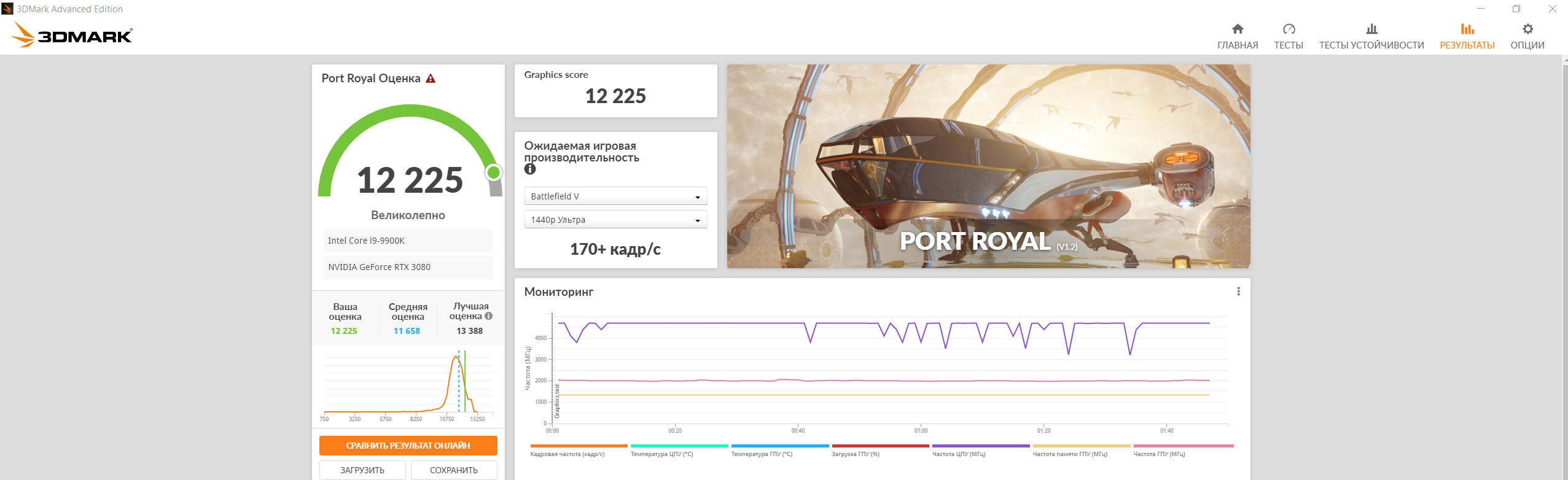Screen dimensions: 1568x480
Task: Click the home icon above ГЛАВНАЯ
Action: (x=1238, y=29)
